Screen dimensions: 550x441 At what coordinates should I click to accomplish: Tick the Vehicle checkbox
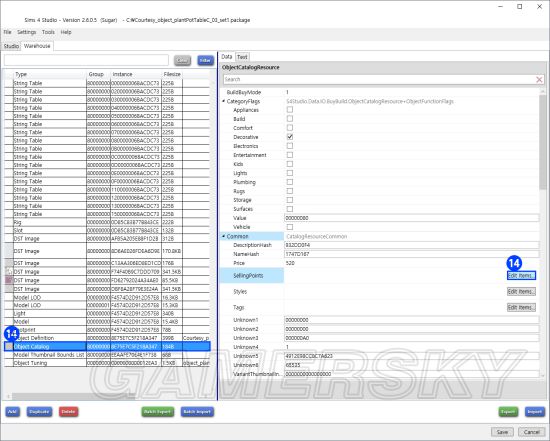[x=290, y=227]
